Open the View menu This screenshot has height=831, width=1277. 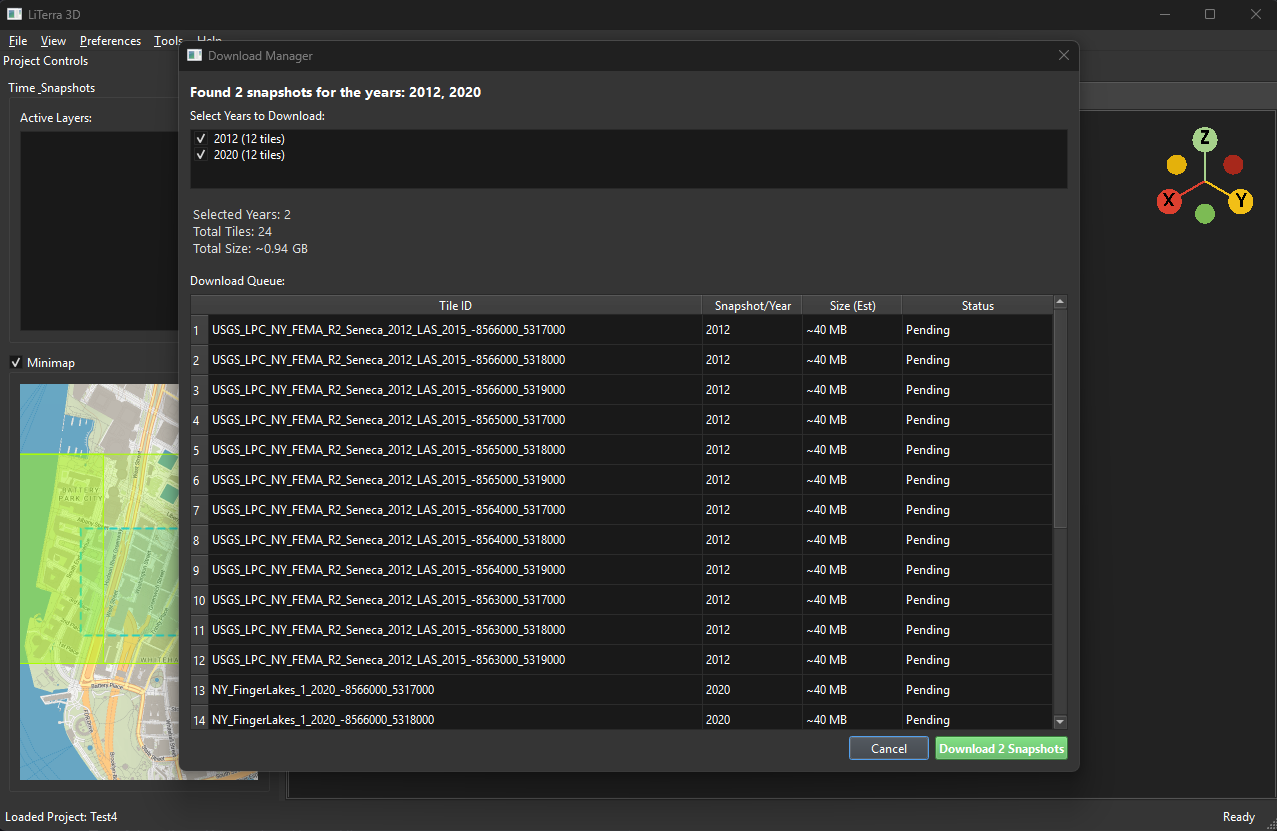pos(53,41)
